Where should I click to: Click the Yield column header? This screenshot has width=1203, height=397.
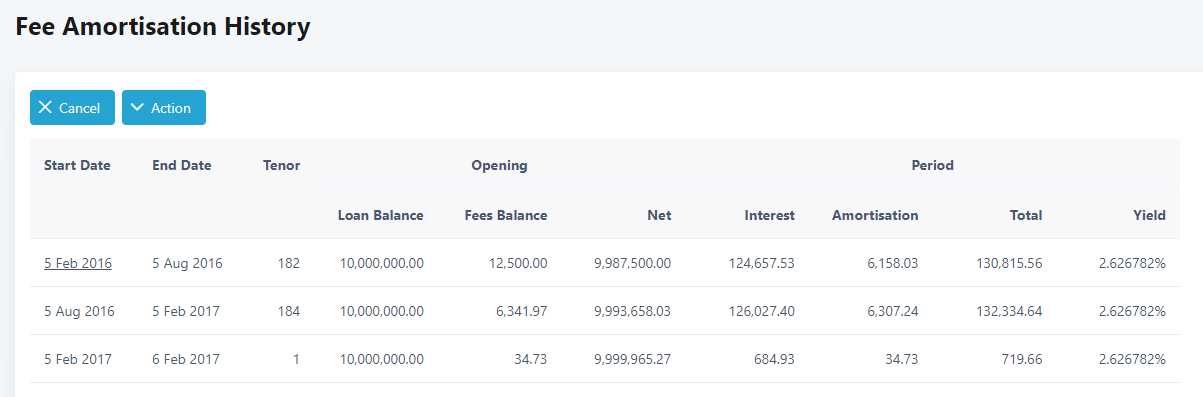pyautogui.click(x=1149, y=215)
